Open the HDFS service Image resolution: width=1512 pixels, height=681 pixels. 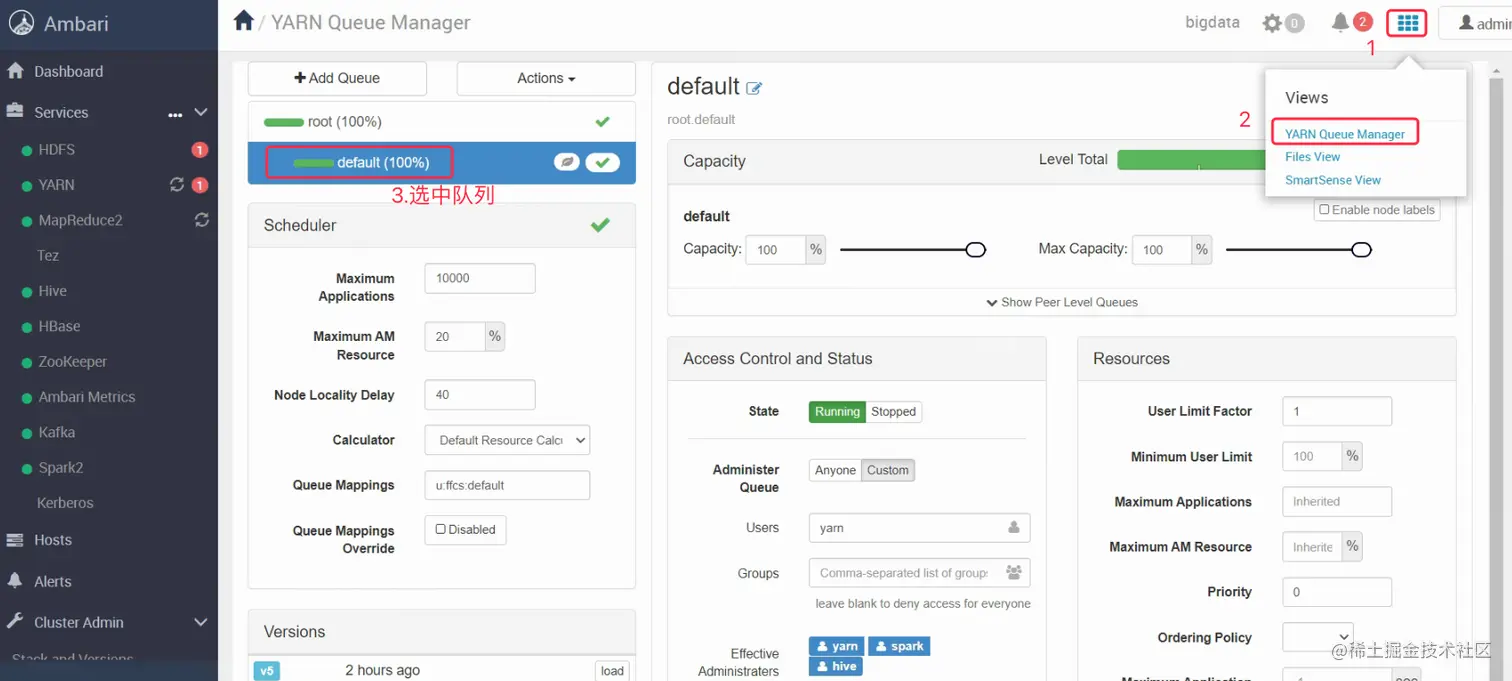[57, 149]
